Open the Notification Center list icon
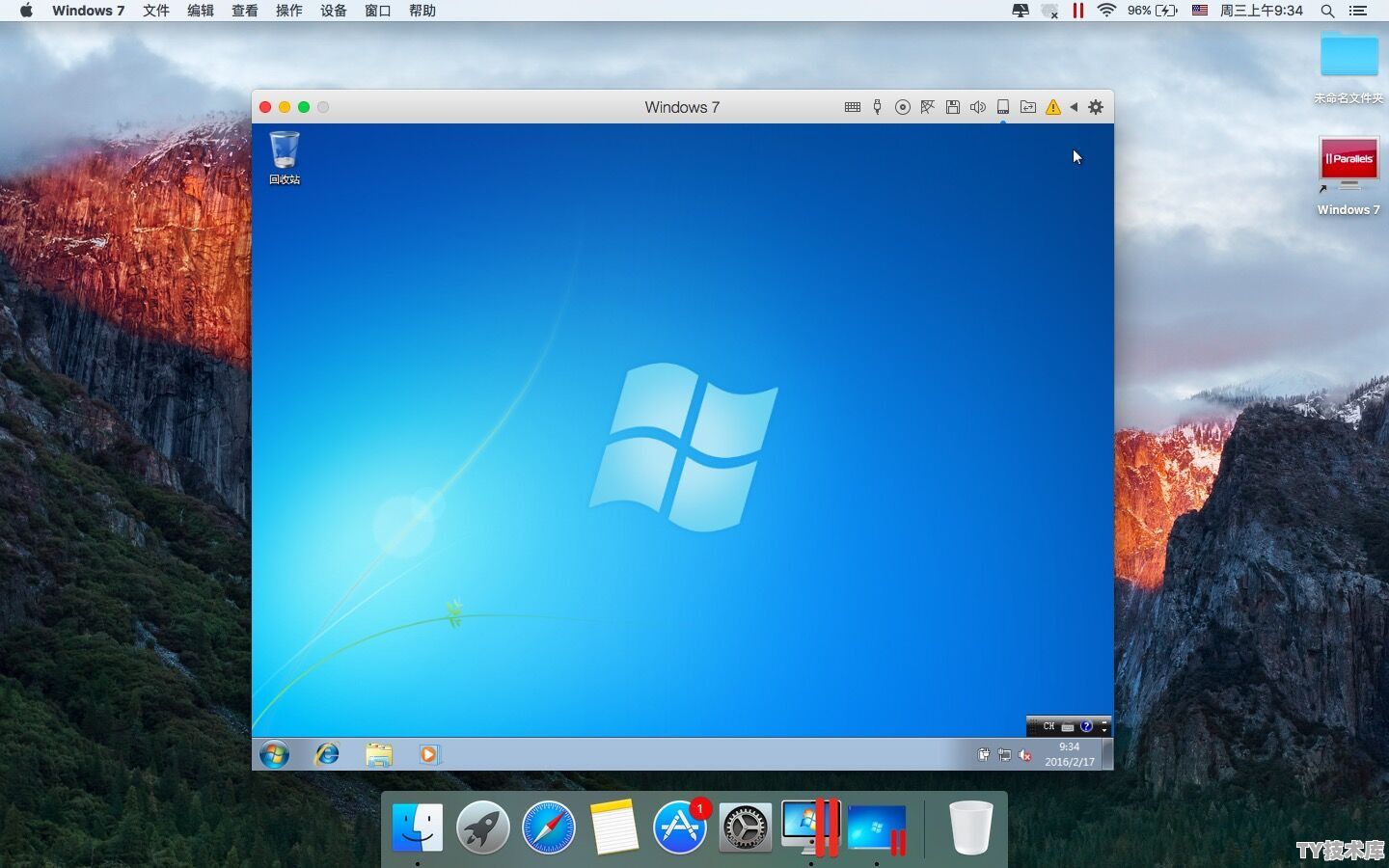The width and height of the screenshot is (1389, 868). (1358, 11)
